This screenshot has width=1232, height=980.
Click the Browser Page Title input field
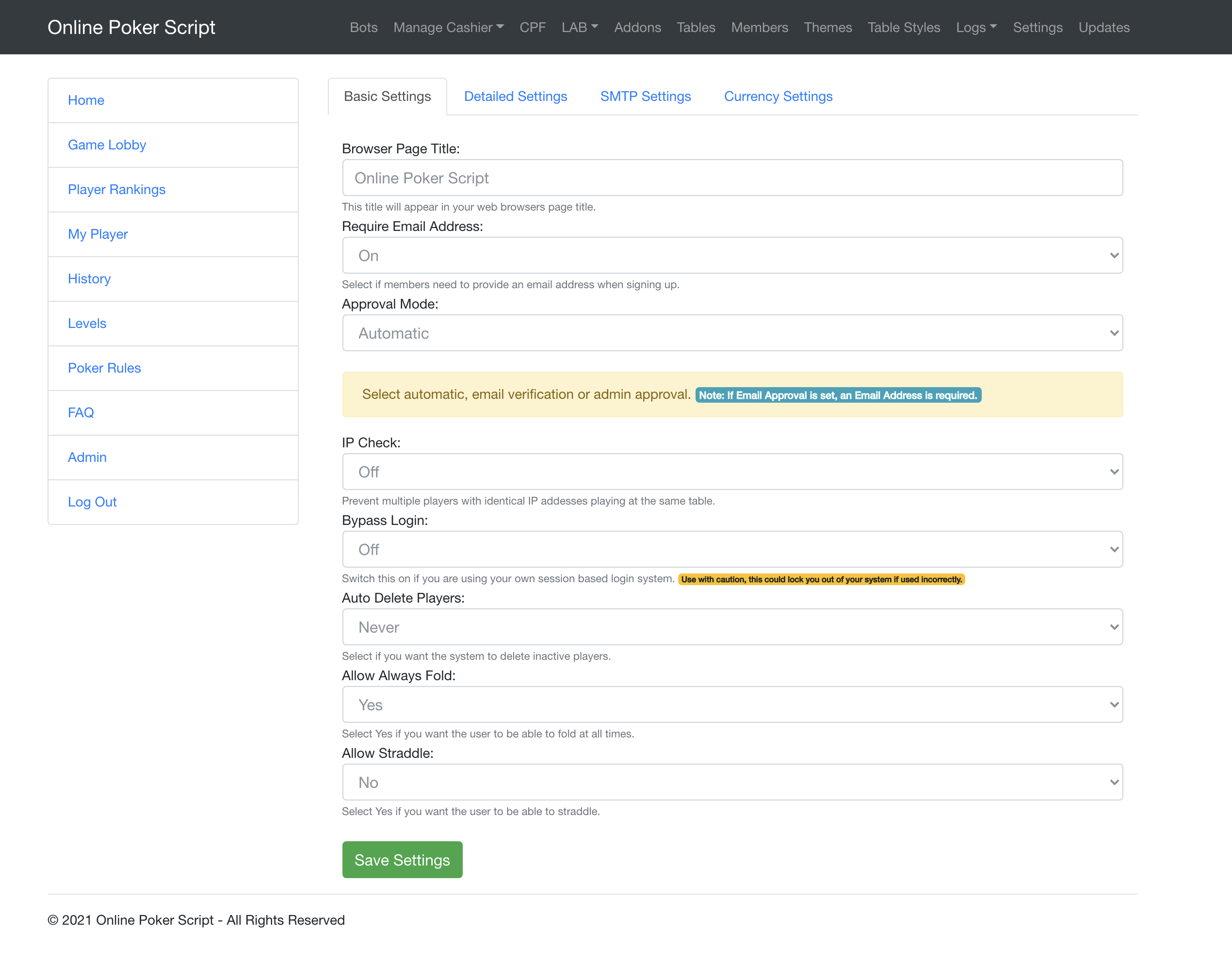(732, 178)
